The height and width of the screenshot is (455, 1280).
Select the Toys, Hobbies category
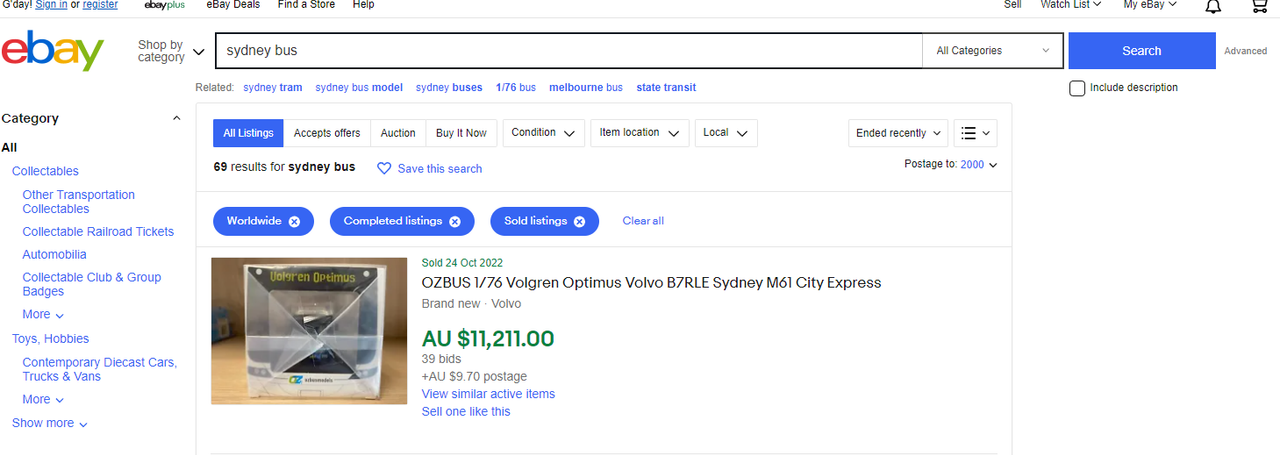(x=50, y=339)
